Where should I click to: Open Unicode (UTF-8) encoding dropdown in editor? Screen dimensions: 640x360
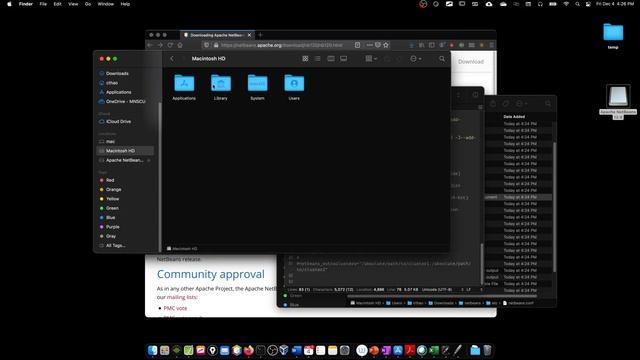[x=438, y=290]
